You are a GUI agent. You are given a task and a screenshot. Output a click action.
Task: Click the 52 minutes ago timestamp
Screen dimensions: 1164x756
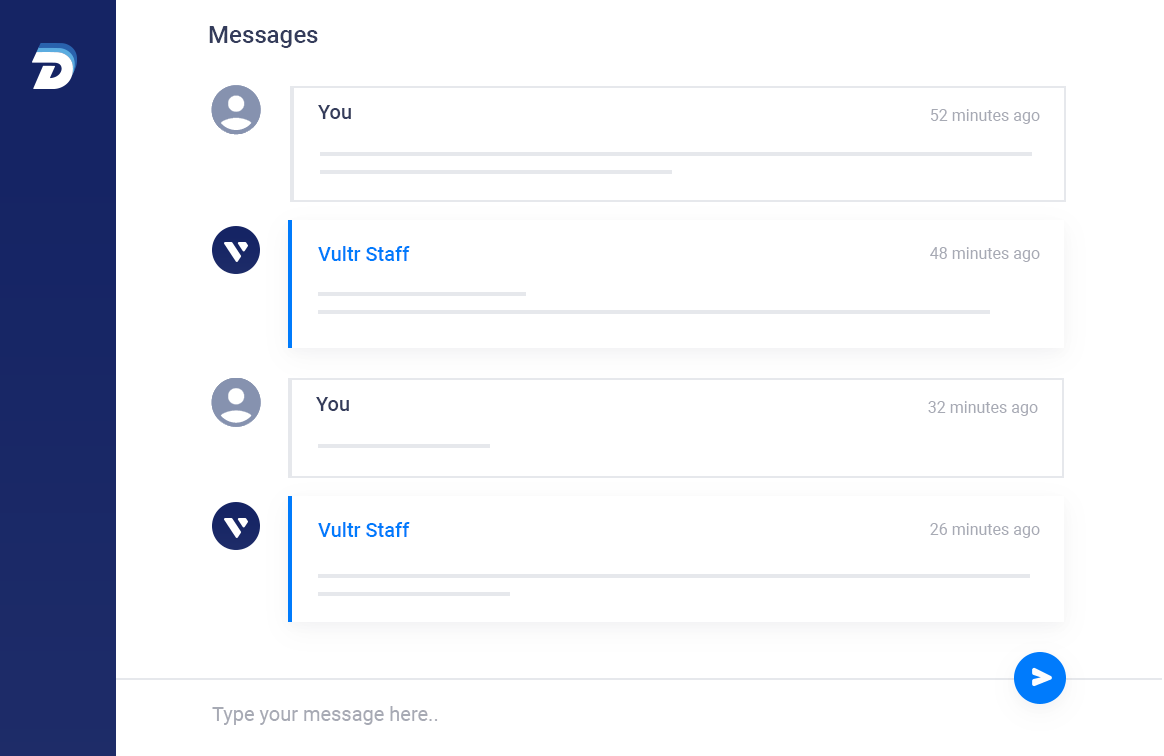click(x=984, y=115)
